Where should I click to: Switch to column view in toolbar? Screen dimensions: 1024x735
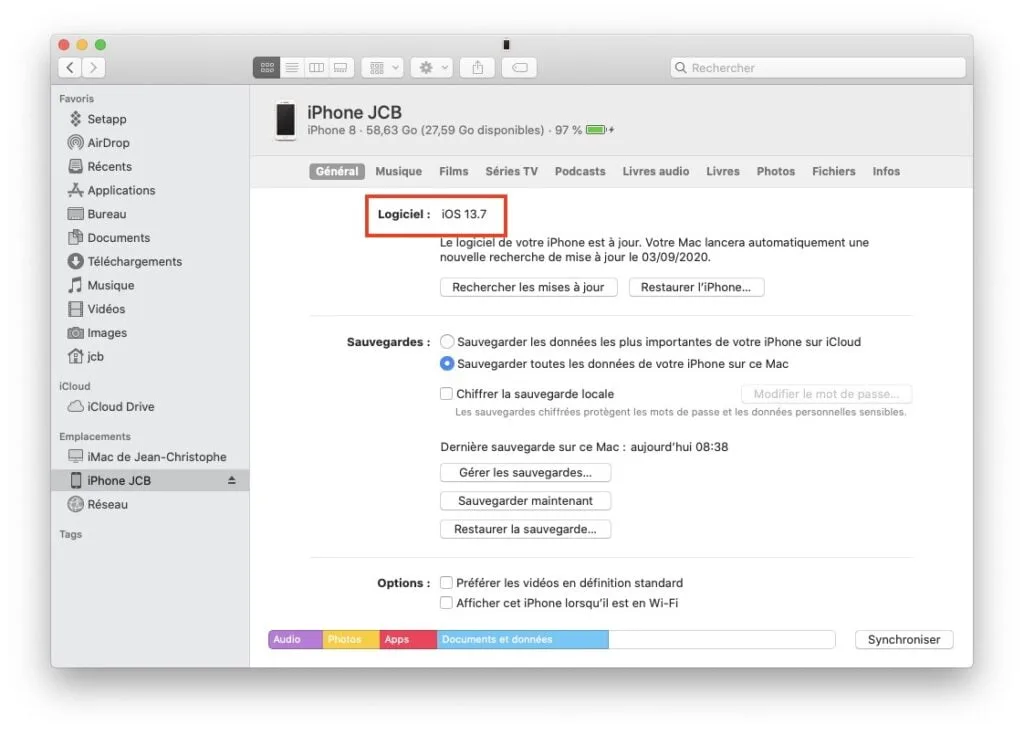click(316, 68)
